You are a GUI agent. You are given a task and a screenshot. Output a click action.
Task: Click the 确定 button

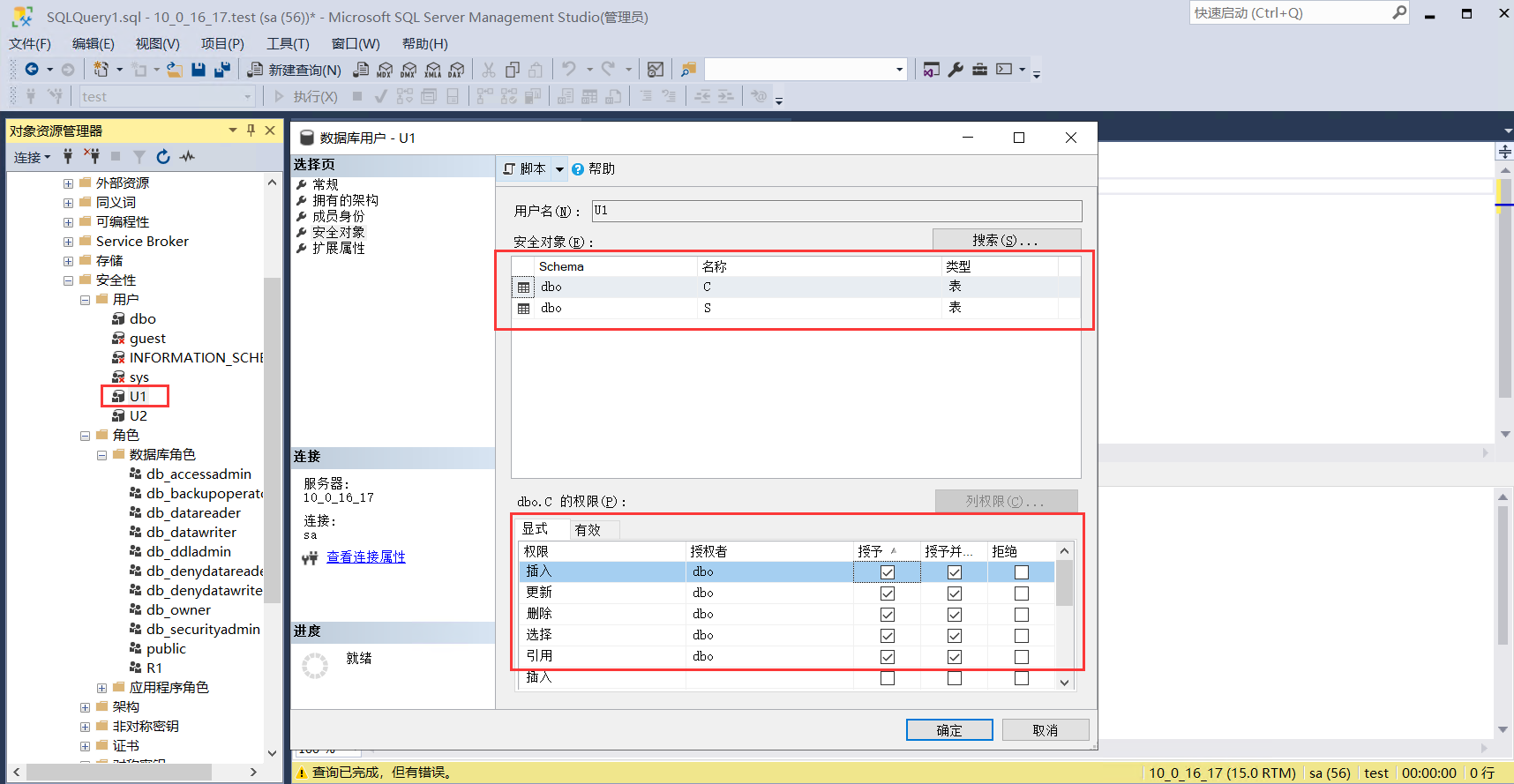click(x=949, y=730)
